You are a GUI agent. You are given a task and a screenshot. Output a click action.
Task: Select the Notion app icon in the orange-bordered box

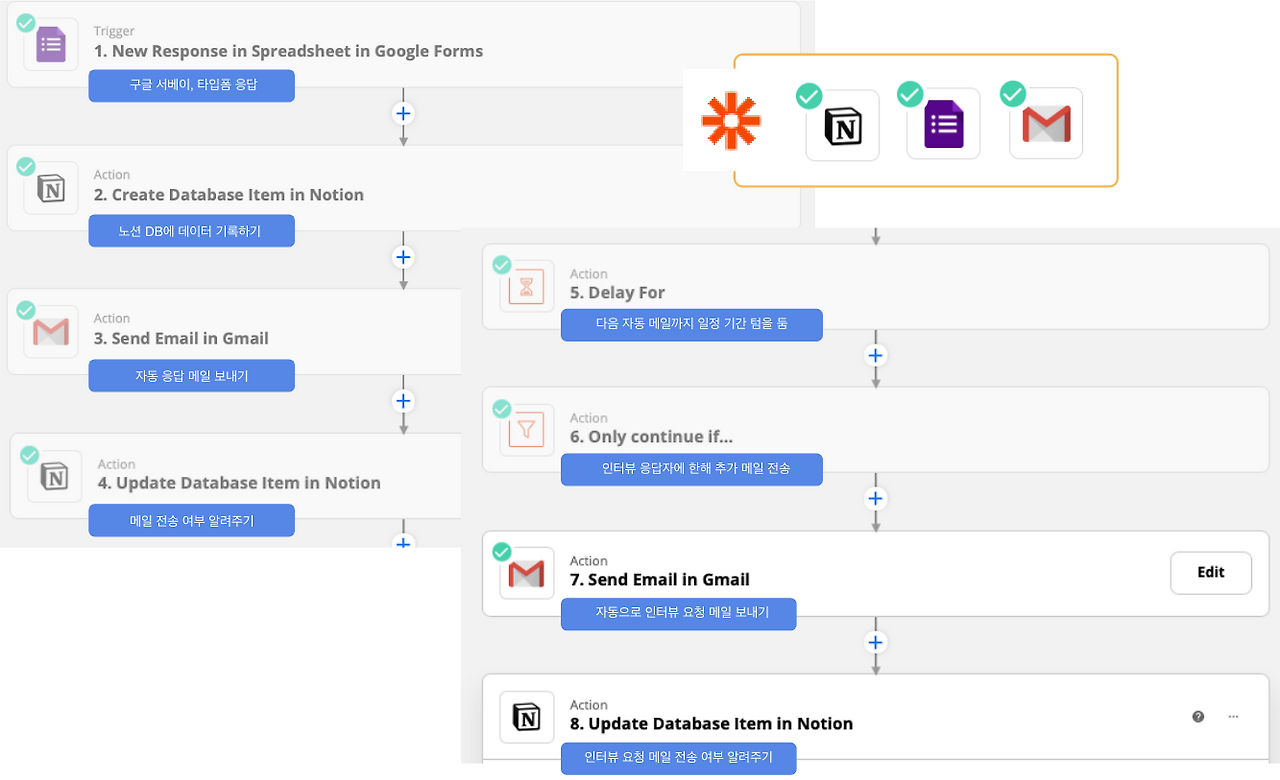click(843, 126)
